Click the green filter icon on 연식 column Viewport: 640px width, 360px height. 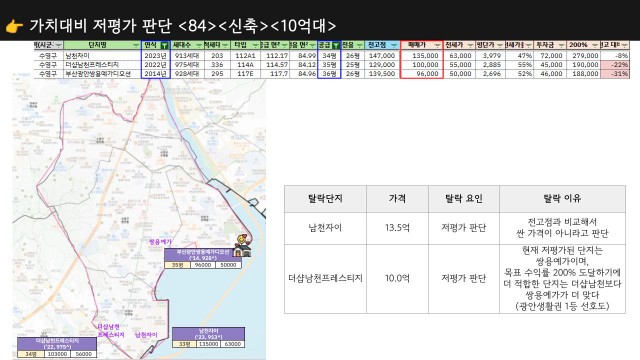164,45
